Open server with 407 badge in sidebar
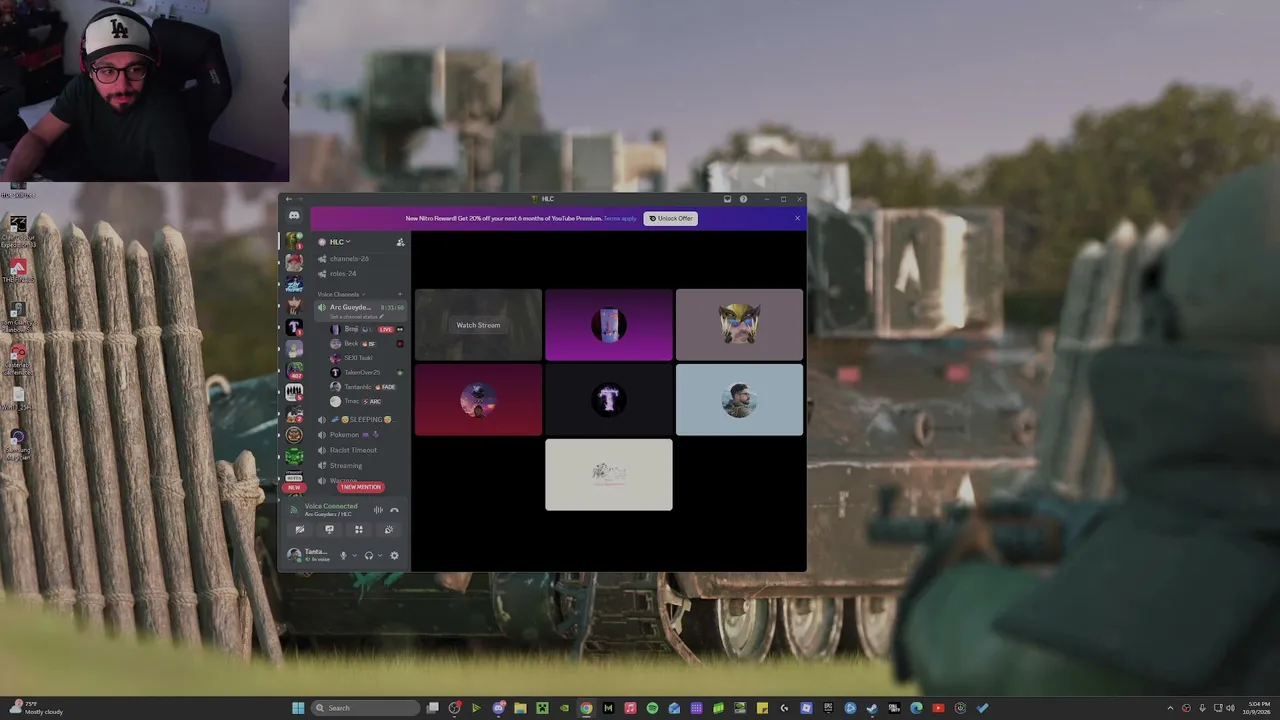The image size is (1280, 720). click(x=294, y=371)
